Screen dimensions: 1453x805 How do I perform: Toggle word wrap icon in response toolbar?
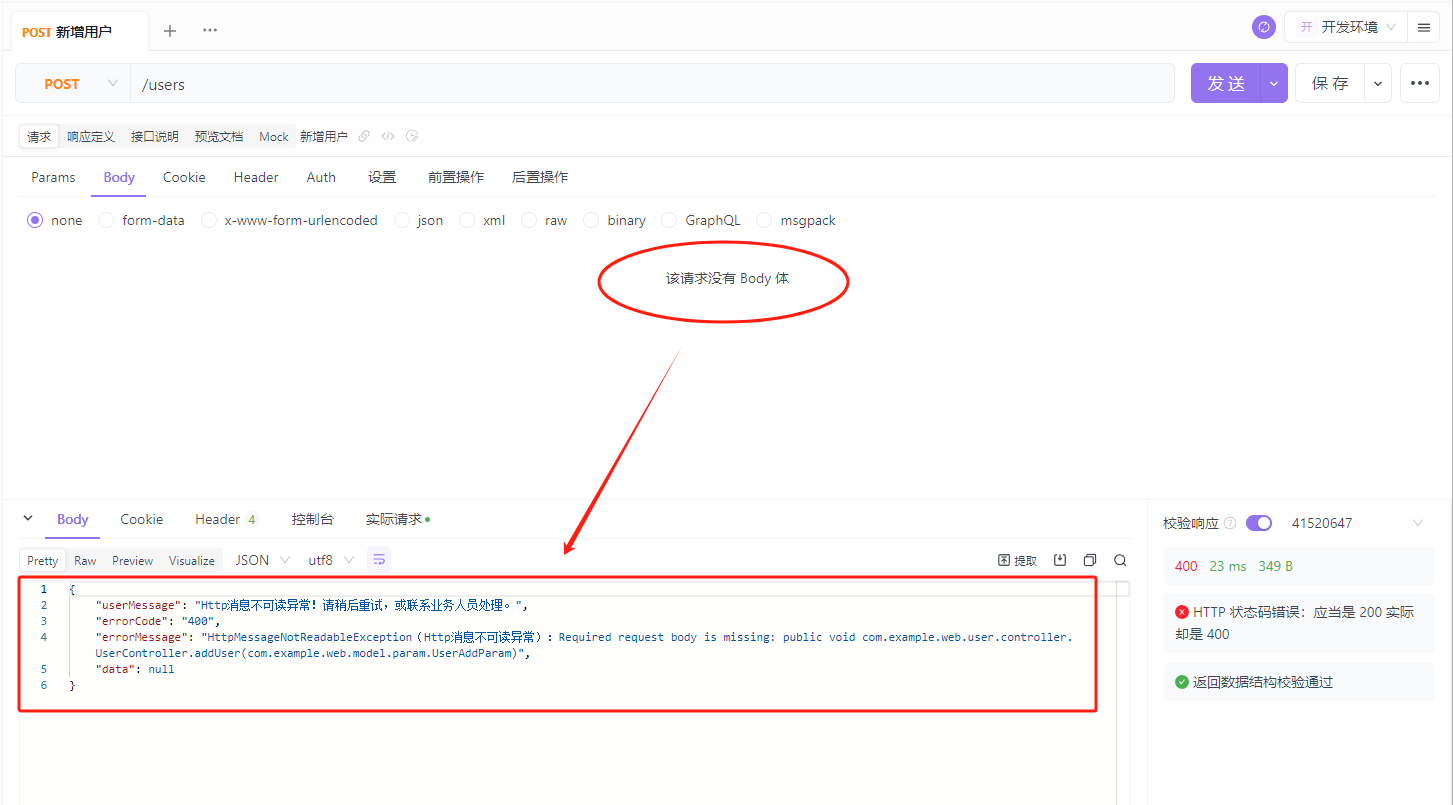[x=379, y=560]
